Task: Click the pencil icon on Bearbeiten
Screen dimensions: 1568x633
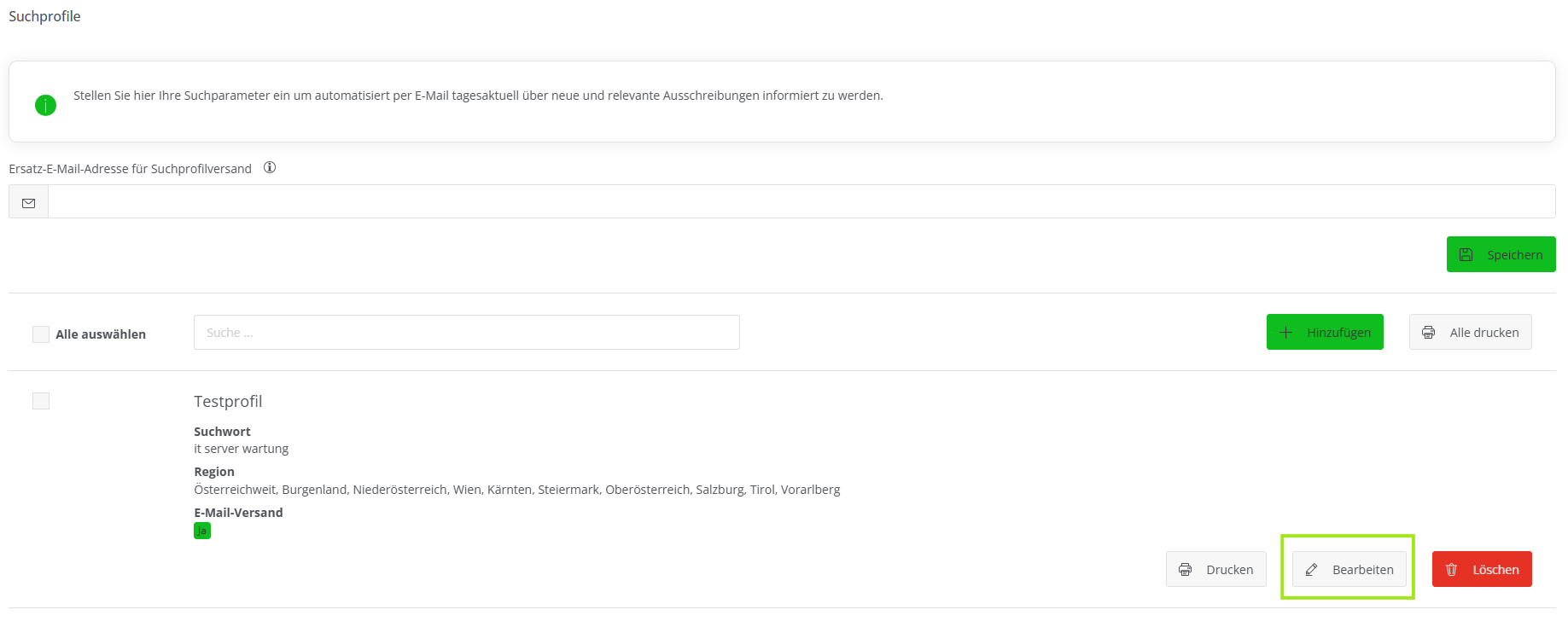Action: pyautogui.click(x=1312, y=570)
